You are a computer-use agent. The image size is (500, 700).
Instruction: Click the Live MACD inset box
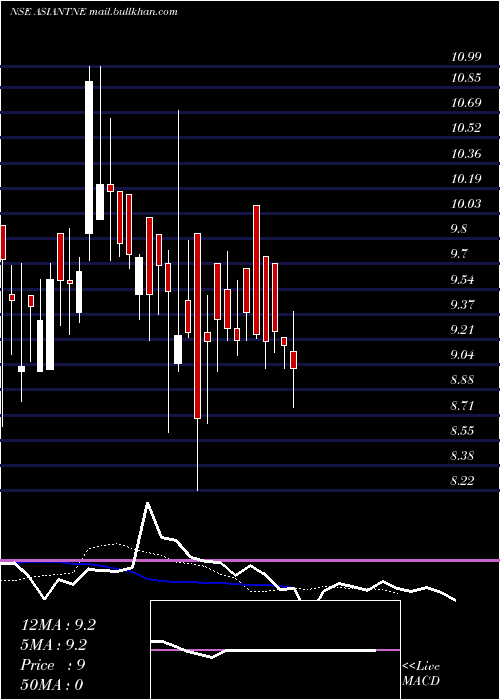pos(275,650)
